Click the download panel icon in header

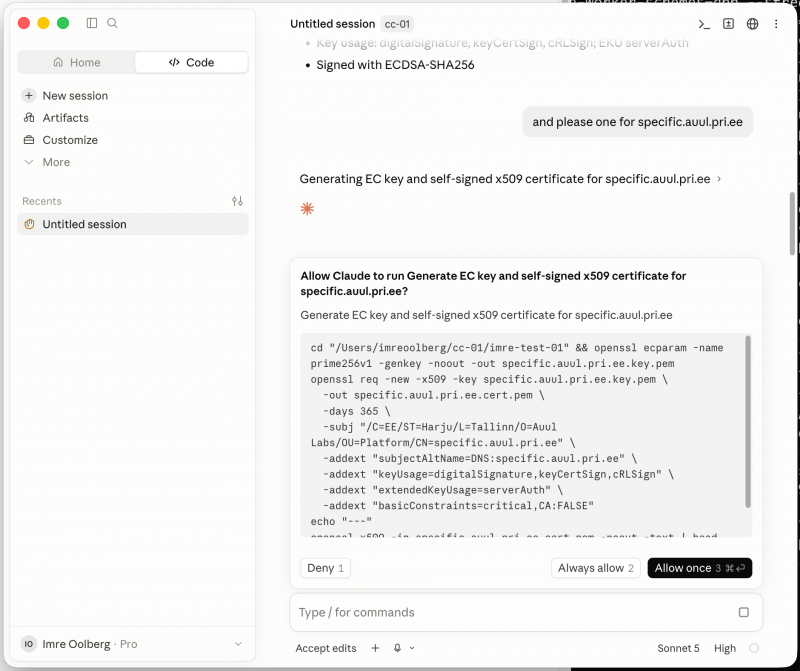(729, 24)
